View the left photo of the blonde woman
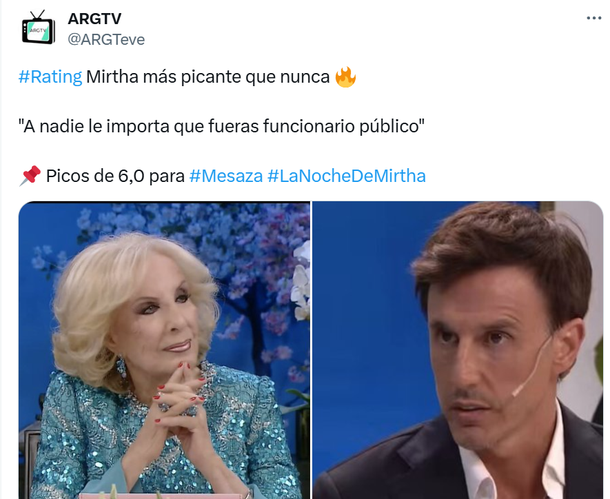 (x=164, y=350)
